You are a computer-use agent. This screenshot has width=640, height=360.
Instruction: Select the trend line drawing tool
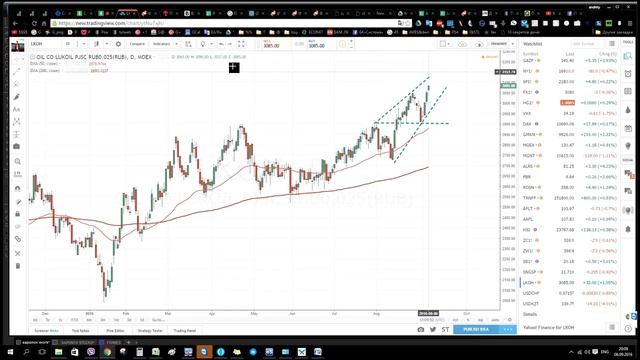pos(17,72)
